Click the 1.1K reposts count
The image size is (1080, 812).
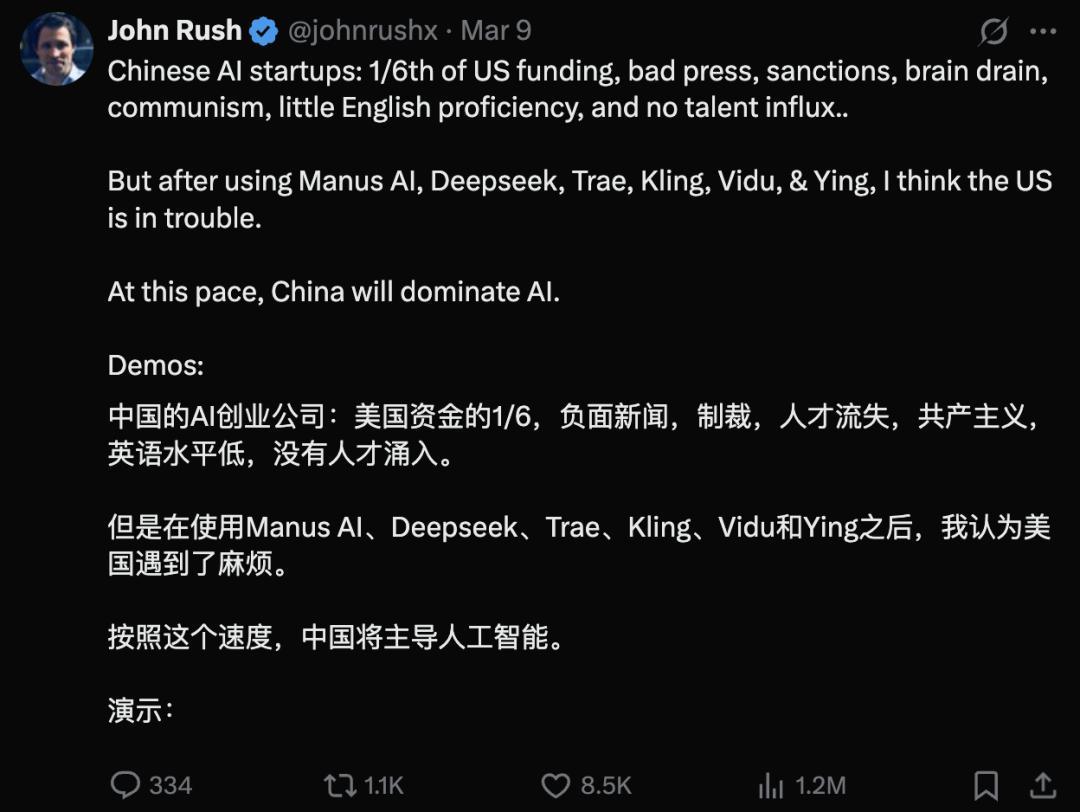(x=384, y=786)
